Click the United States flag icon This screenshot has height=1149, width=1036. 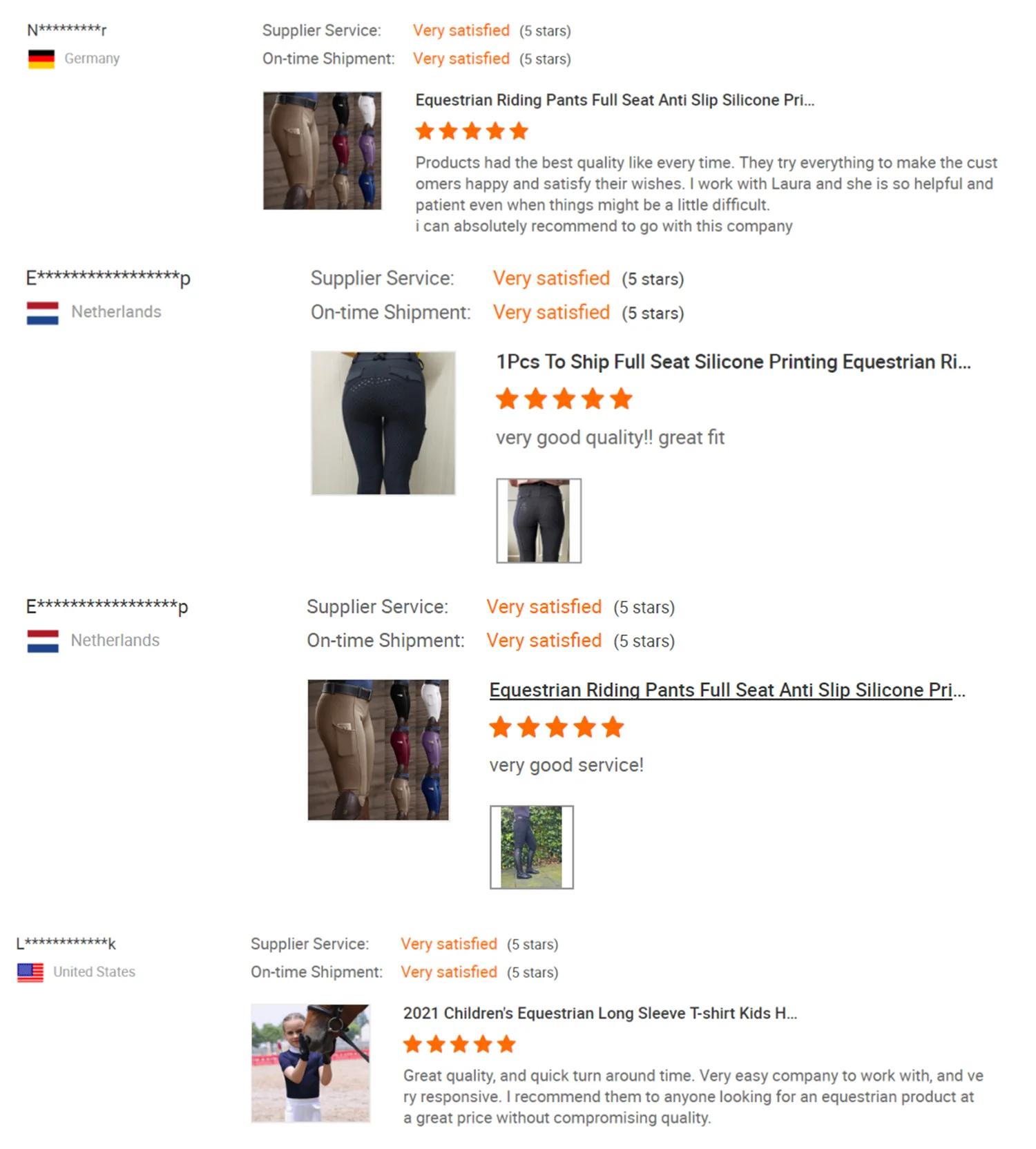point(30,972)
